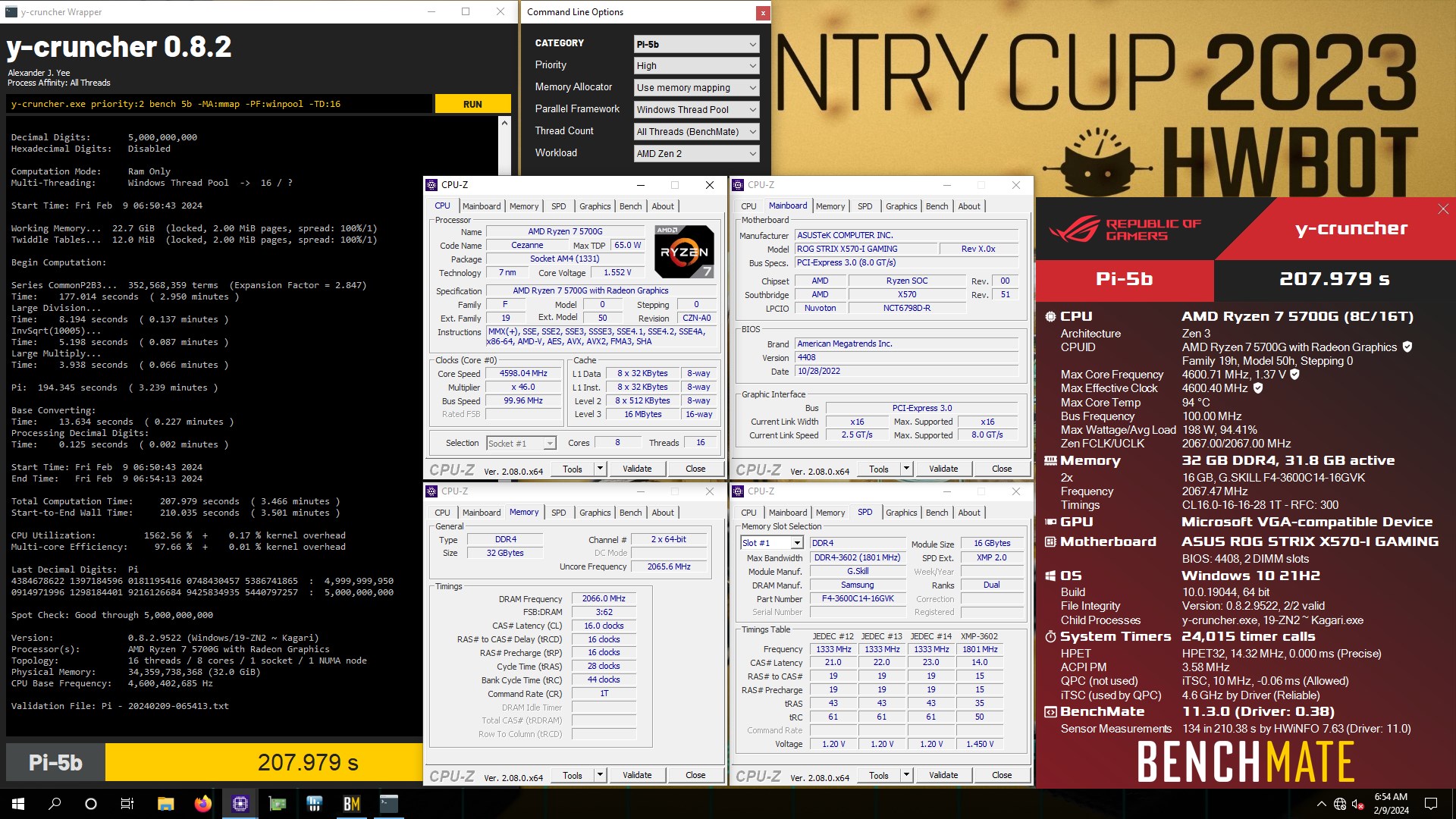This screenshot has width=1456, height=819.
Task: Open the command prompt taskbar icon
Action: point(388,804)
